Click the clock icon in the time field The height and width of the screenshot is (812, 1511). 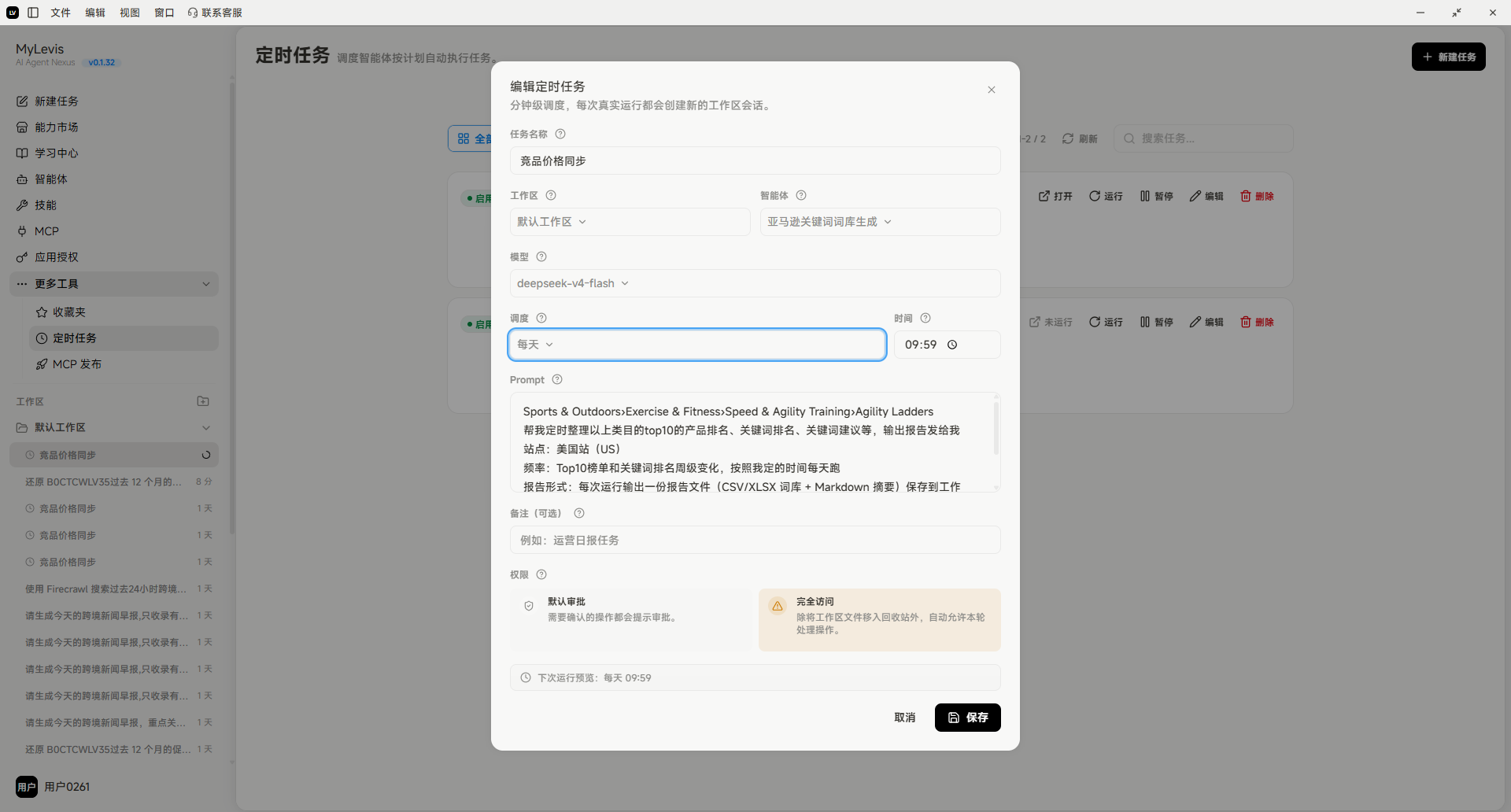pos(952,345)
